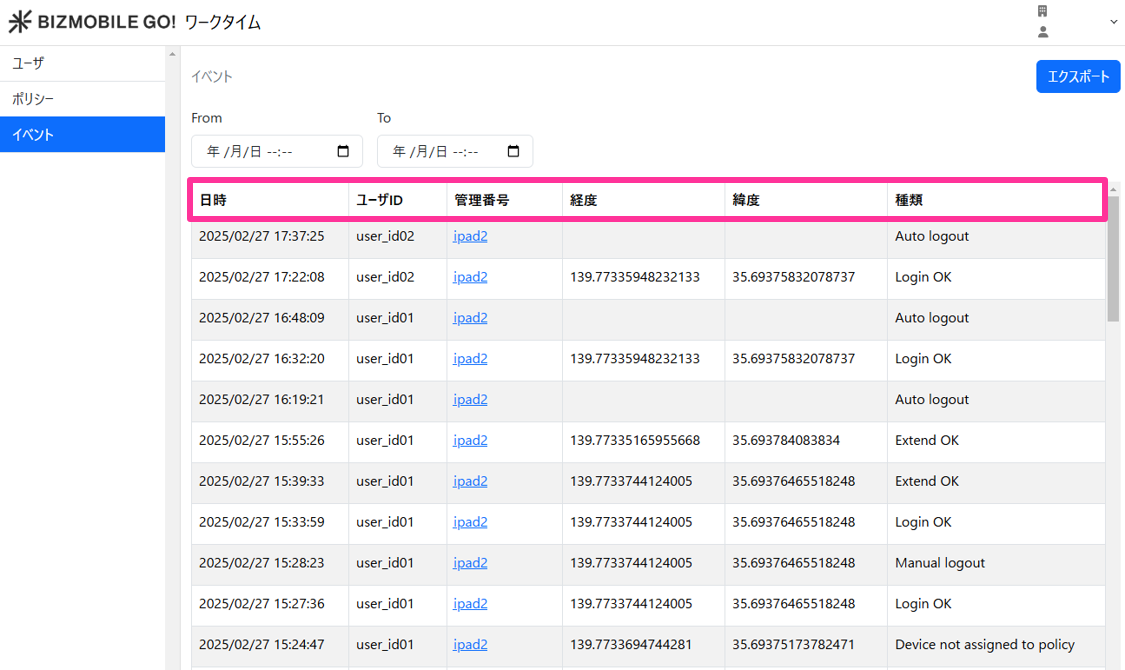Click the user profile person icon
The image size is (1125, 670).
click(x=1042, y=32)
